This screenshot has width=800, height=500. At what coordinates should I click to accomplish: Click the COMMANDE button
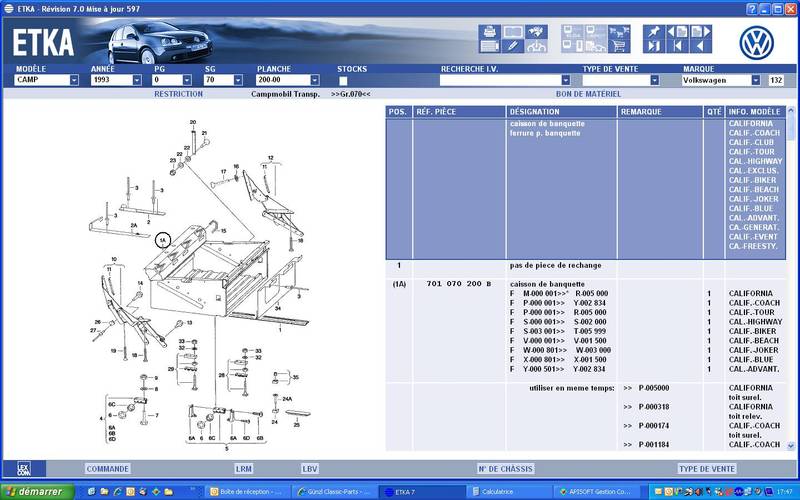tap(108, 468)
